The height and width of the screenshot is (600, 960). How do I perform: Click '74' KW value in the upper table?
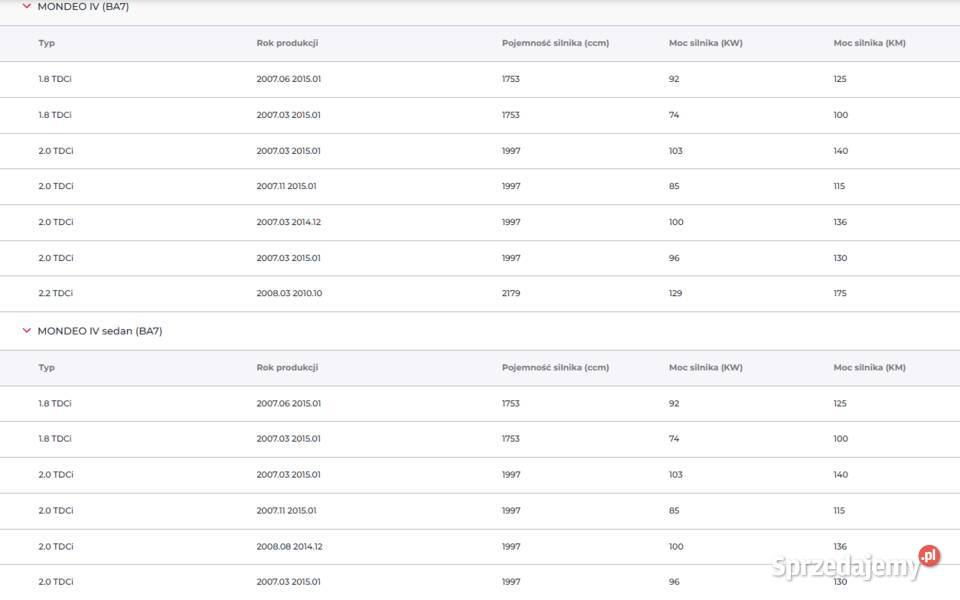point(674,115)
